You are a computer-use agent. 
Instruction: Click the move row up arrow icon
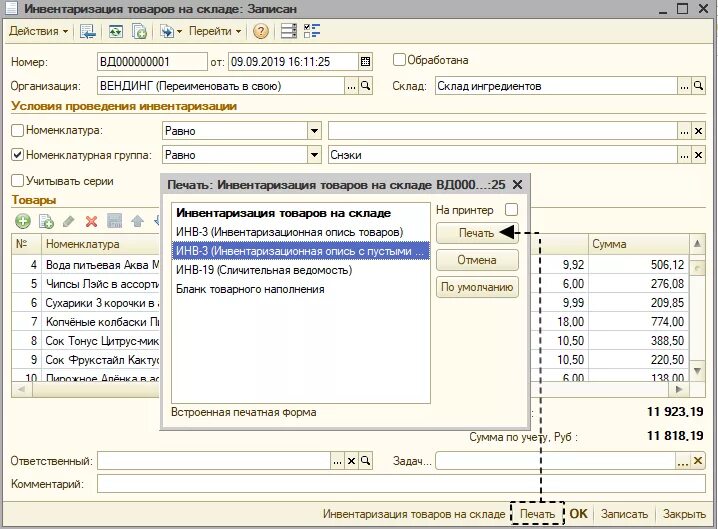[x=137, y=222]
